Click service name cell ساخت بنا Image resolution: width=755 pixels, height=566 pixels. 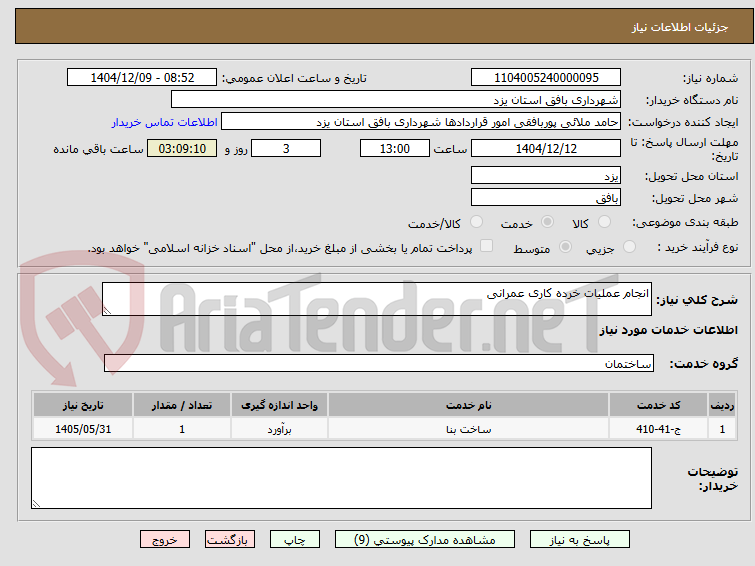point(468,429)
